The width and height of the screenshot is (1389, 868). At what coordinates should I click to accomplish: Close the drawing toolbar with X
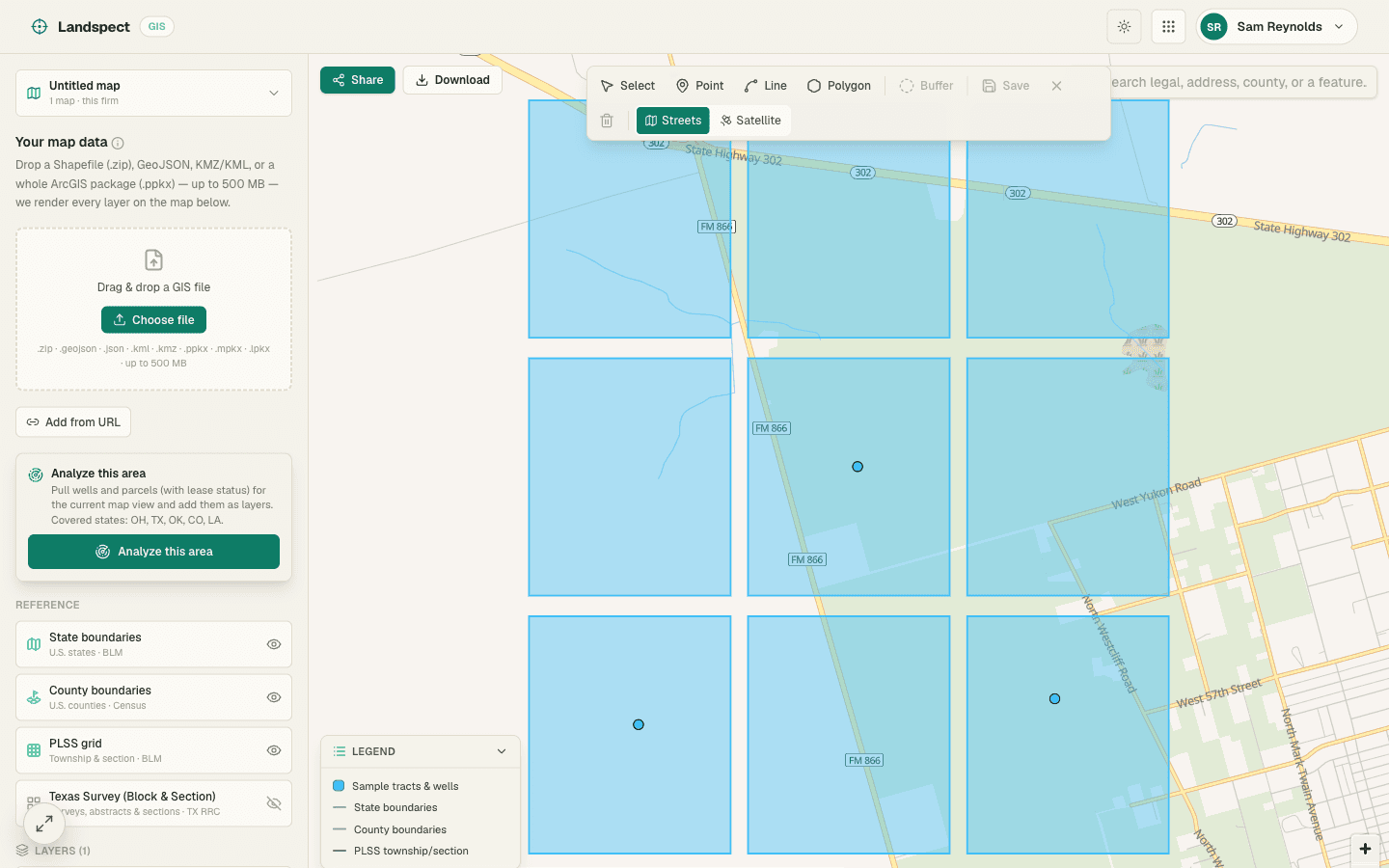(1057, 86)
